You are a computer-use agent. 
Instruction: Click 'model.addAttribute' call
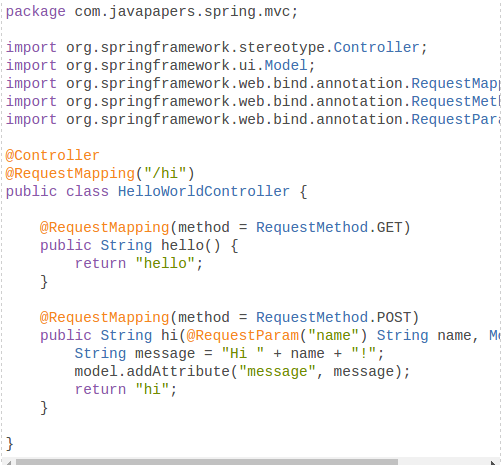coord(152,372)
